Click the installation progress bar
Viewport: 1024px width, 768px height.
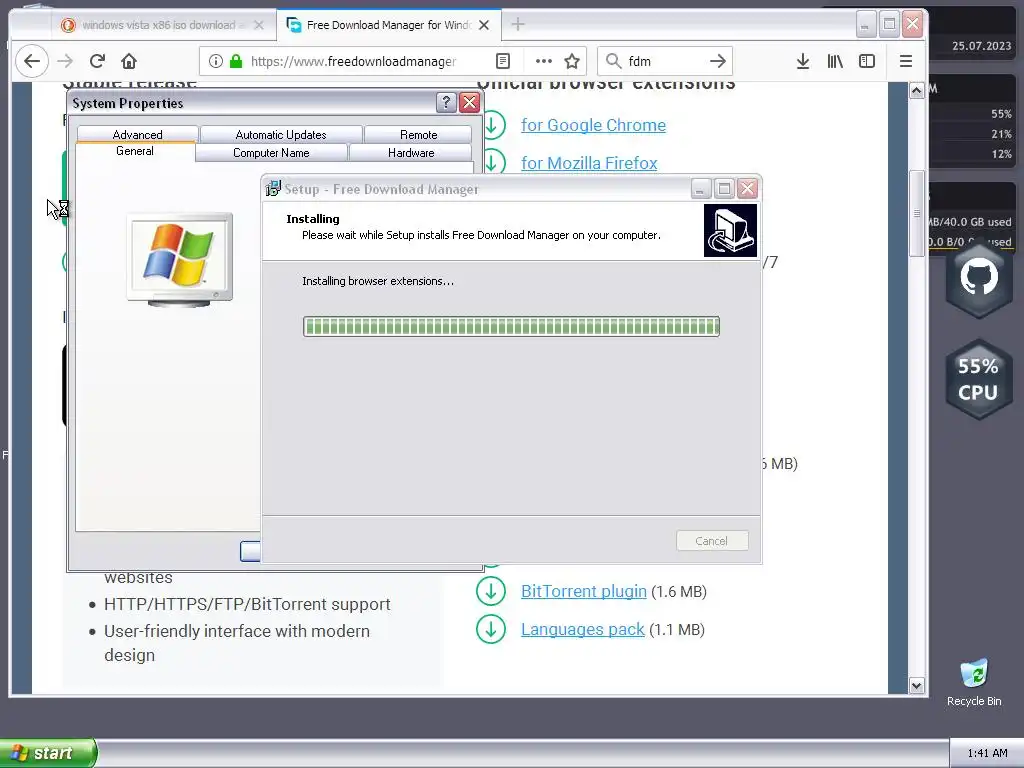(x=511, y=327)
